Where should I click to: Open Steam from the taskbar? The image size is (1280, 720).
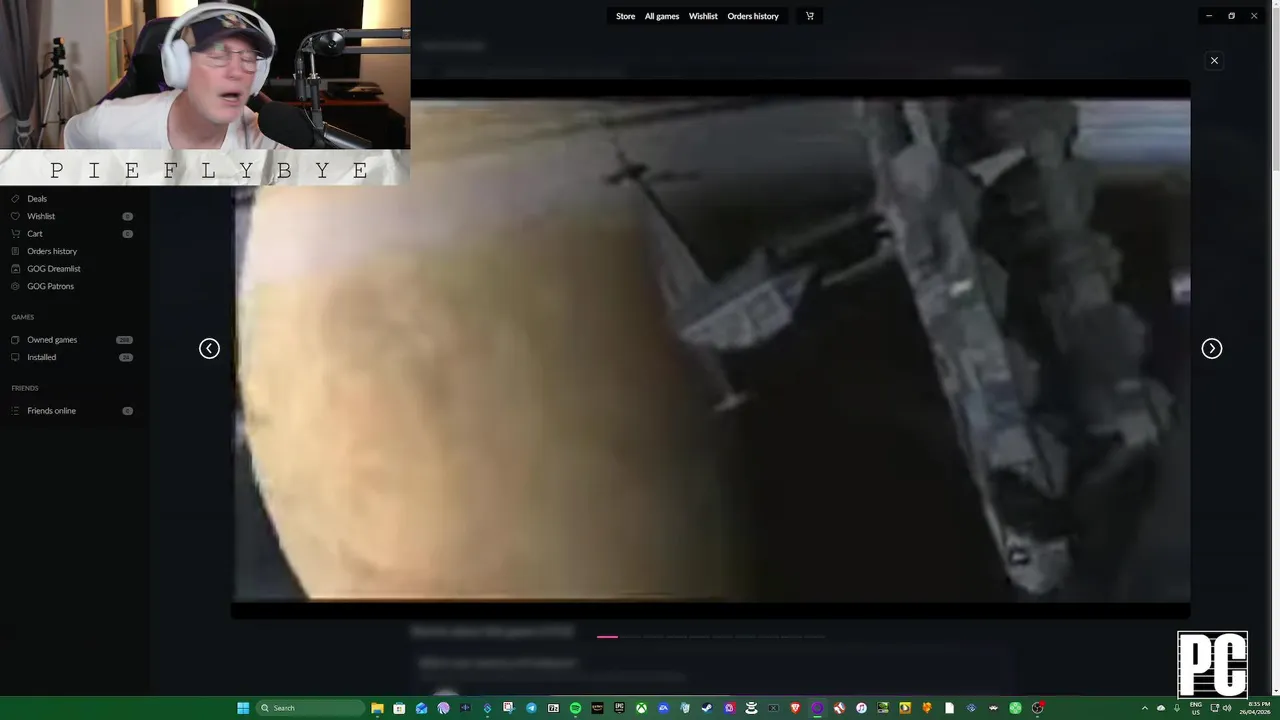click(x=707, y=708)
